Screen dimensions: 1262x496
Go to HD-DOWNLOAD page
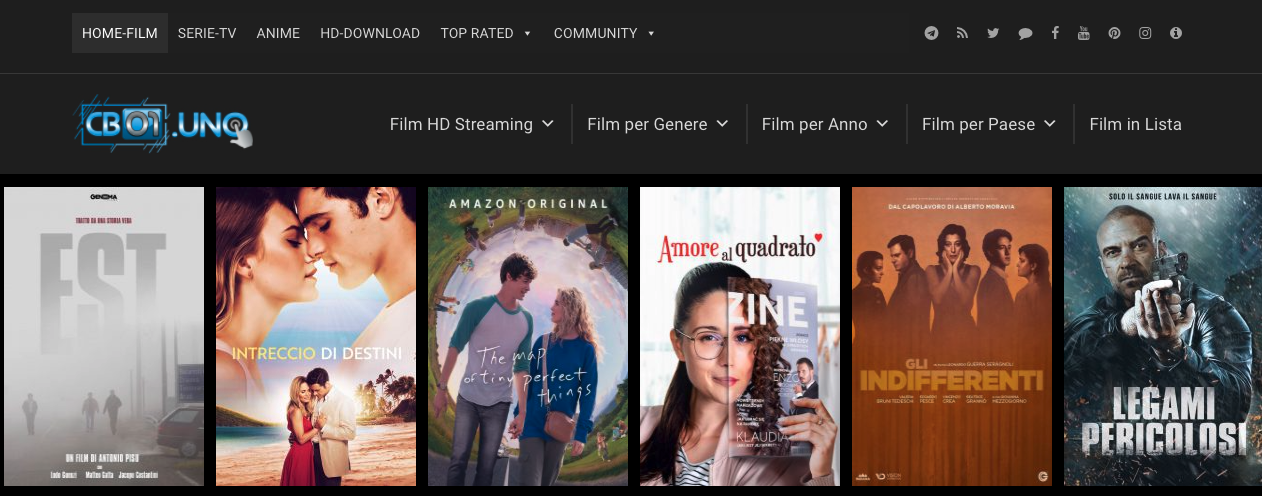pos(370,33)
